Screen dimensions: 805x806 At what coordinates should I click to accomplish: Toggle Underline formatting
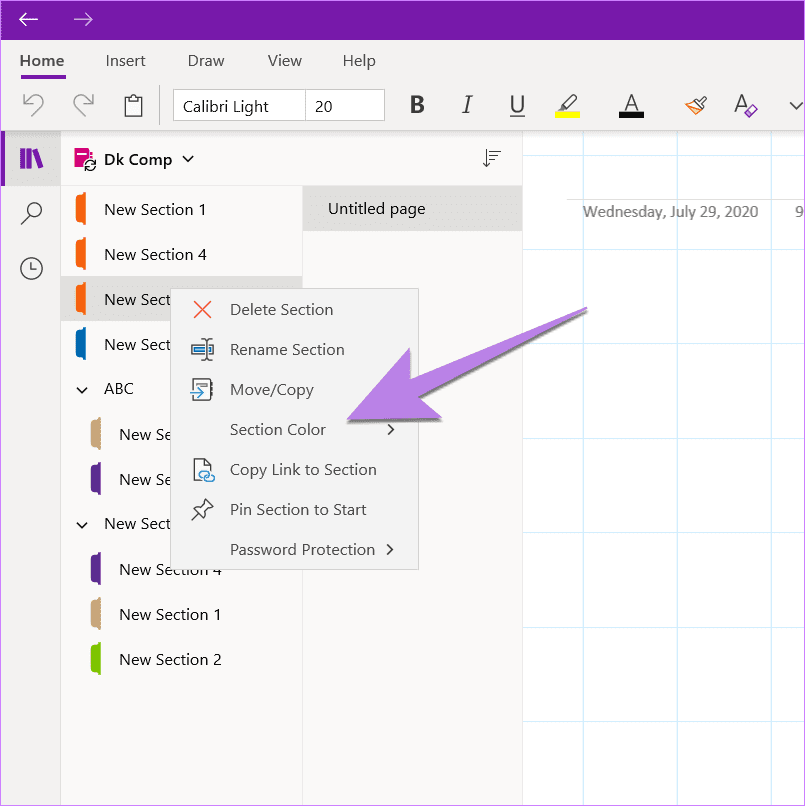click(x=517, y=106)
